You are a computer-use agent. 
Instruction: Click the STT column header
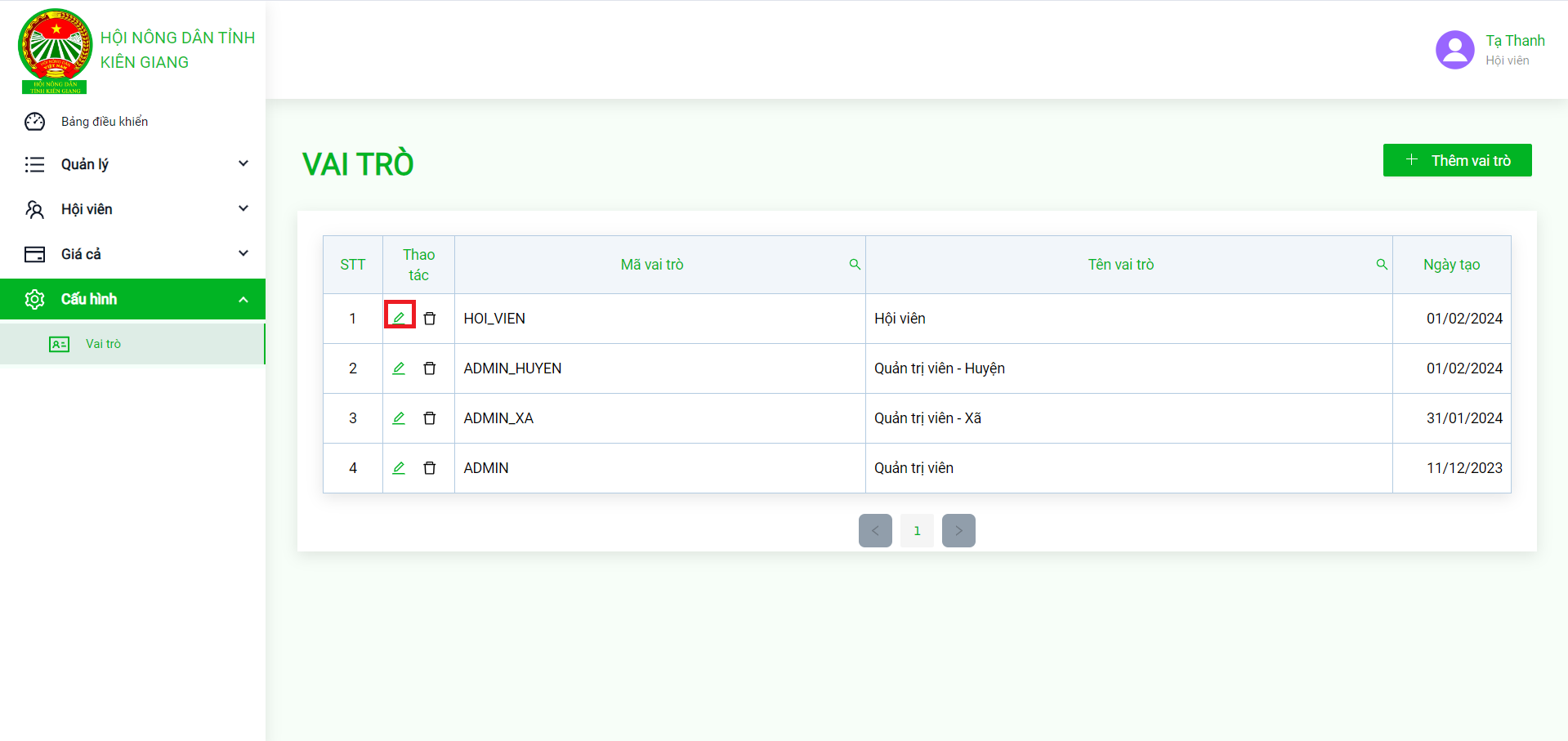(x=353, y=265)
